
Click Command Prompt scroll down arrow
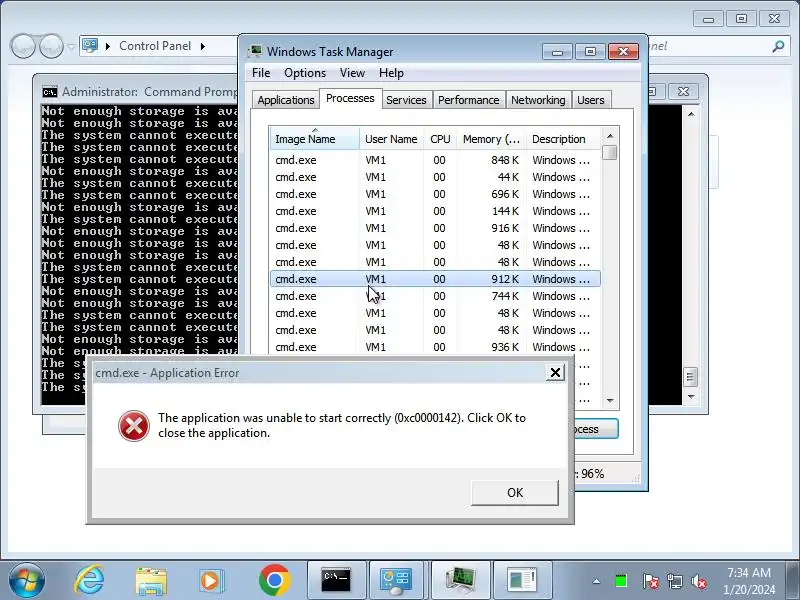691,397
